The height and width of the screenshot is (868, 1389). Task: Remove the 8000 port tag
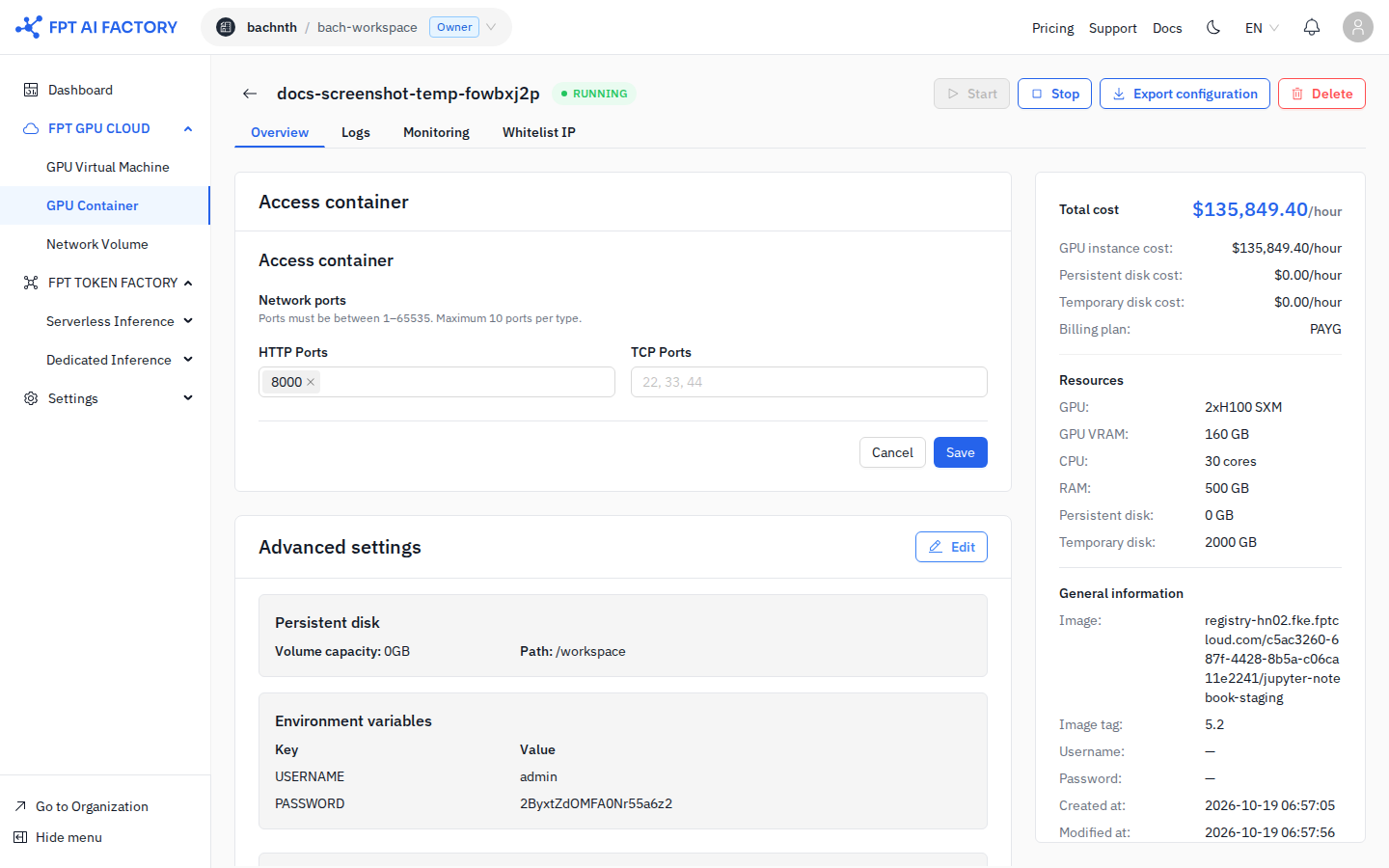point(311,382)
